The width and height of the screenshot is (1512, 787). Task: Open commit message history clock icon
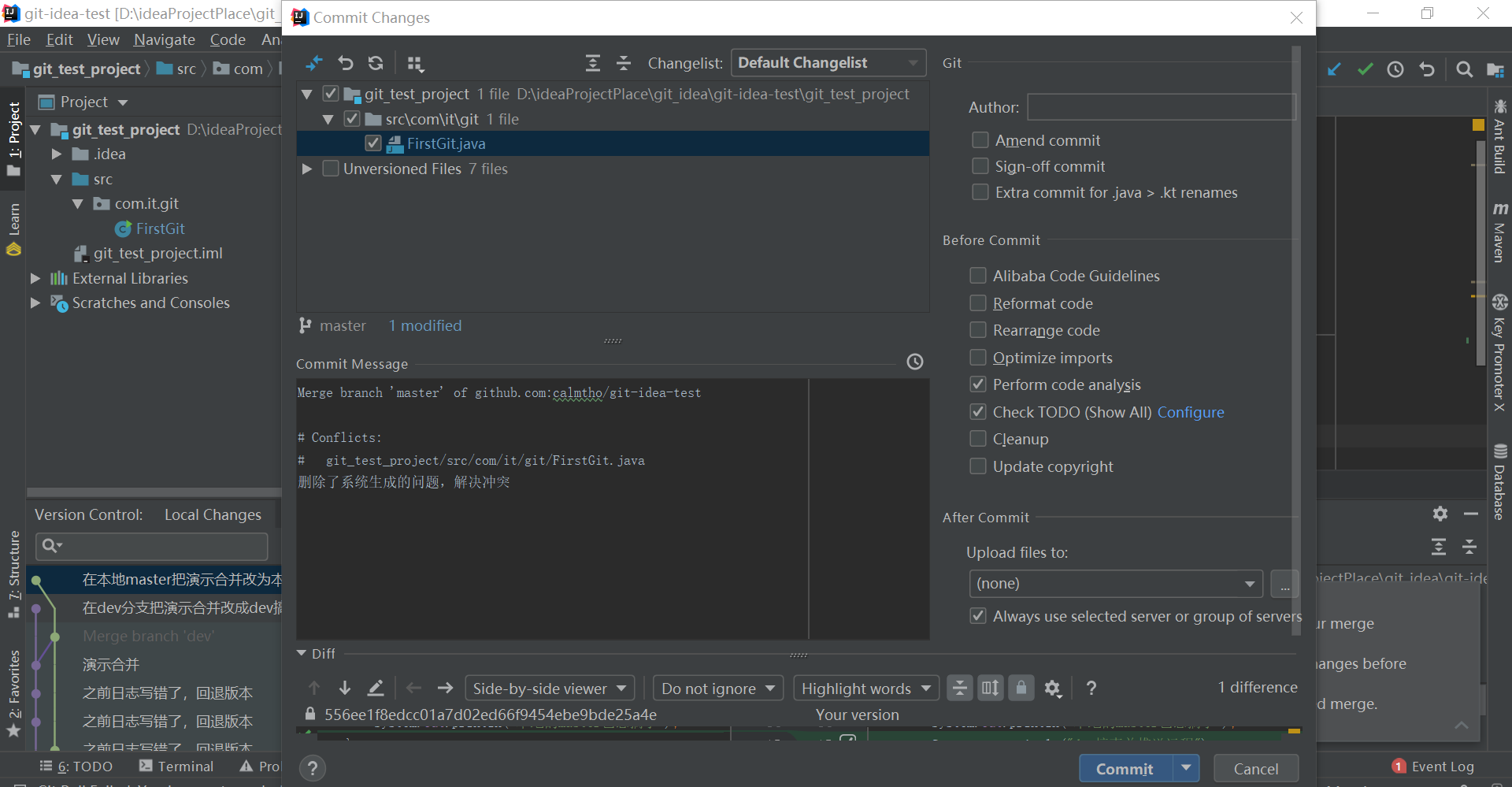pyautogui.click(x=914, y=362)
